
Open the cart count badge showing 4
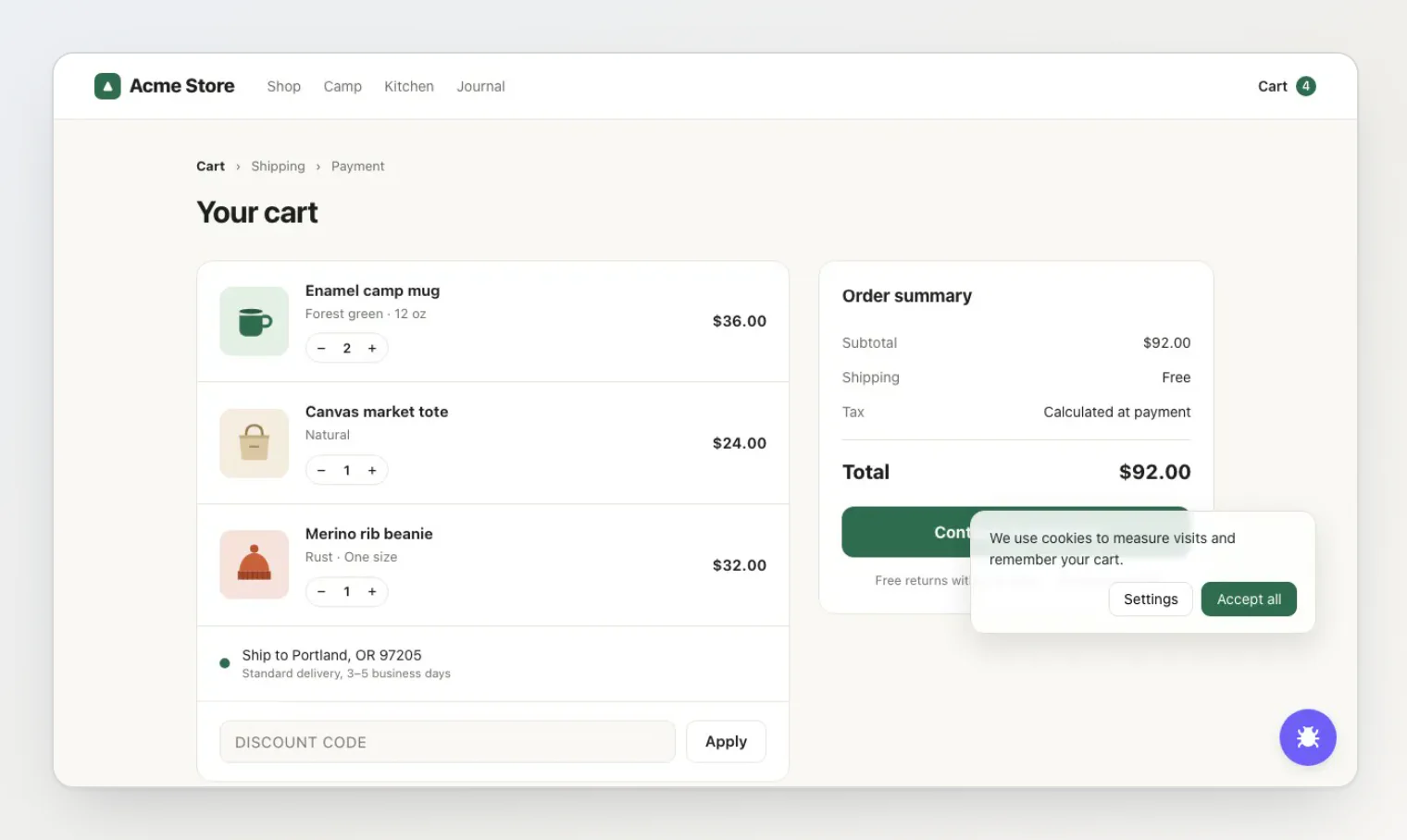(x=1306, y=86)
